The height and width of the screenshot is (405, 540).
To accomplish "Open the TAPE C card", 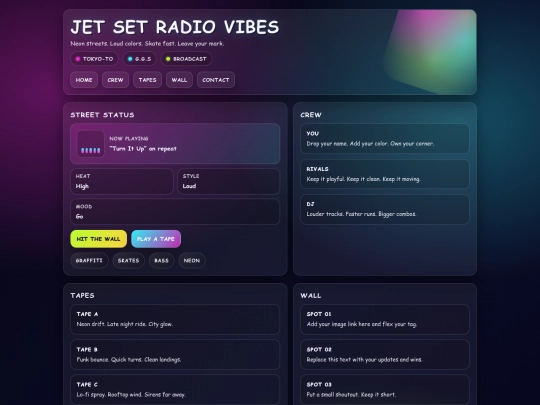I will click(175, 390).
